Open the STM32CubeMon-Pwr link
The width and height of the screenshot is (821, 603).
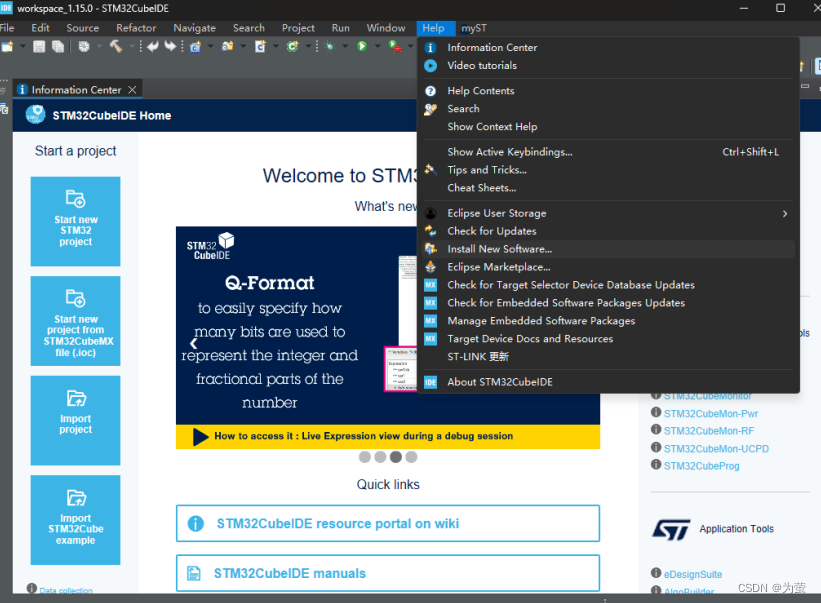click(711, 414)
